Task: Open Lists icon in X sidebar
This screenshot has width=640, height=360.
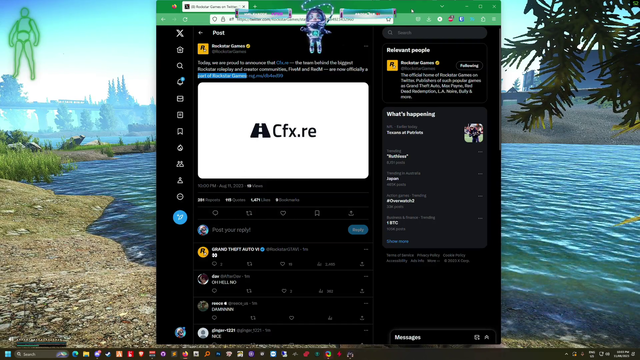Action: 180,115
